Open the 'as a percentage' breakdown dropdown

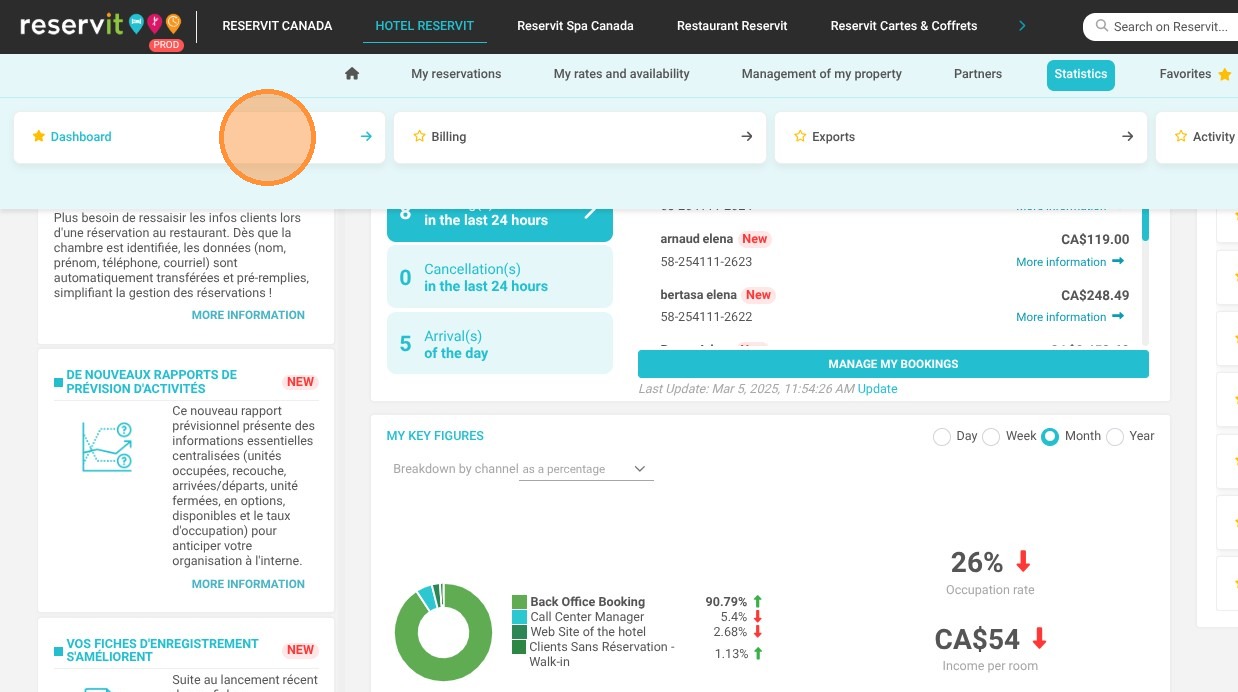(587, 469)
